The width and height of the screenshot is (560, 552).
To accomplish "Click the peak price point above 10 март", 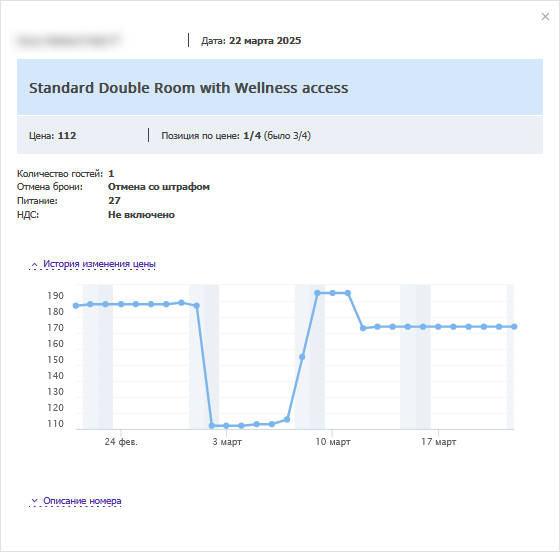I will [x=332, y=293].
